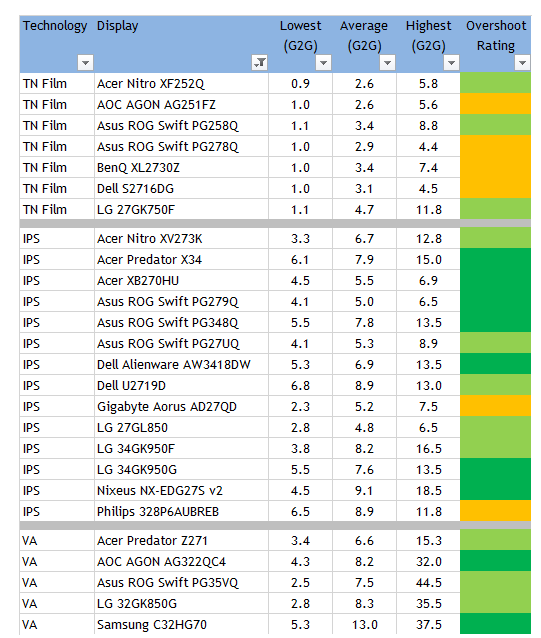Image resolution: width=541 pixels, height=638 pixels.
Task: Select the Asus ROG Swift PG258Q cell
Action: point(181,126)
